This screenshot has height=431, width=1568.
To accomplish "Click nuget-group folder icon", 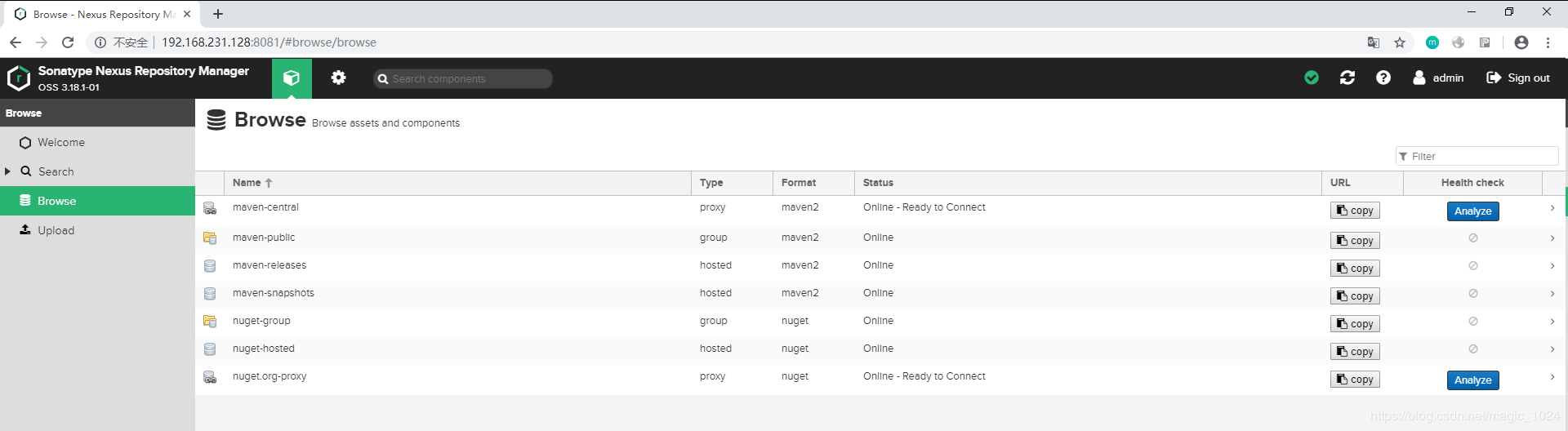I will click(210, 322).
